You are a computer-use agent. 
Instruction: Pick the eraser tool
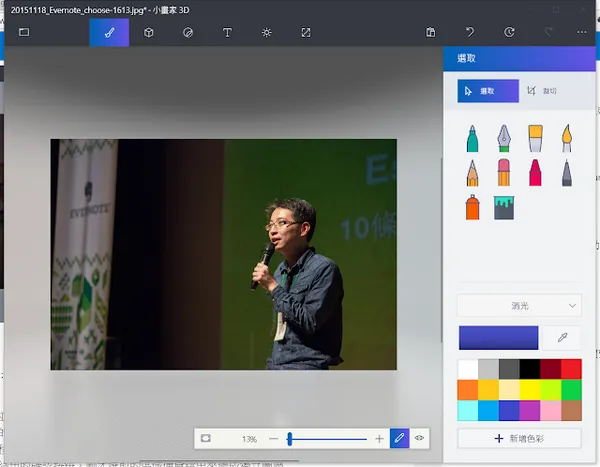[504, 172]
